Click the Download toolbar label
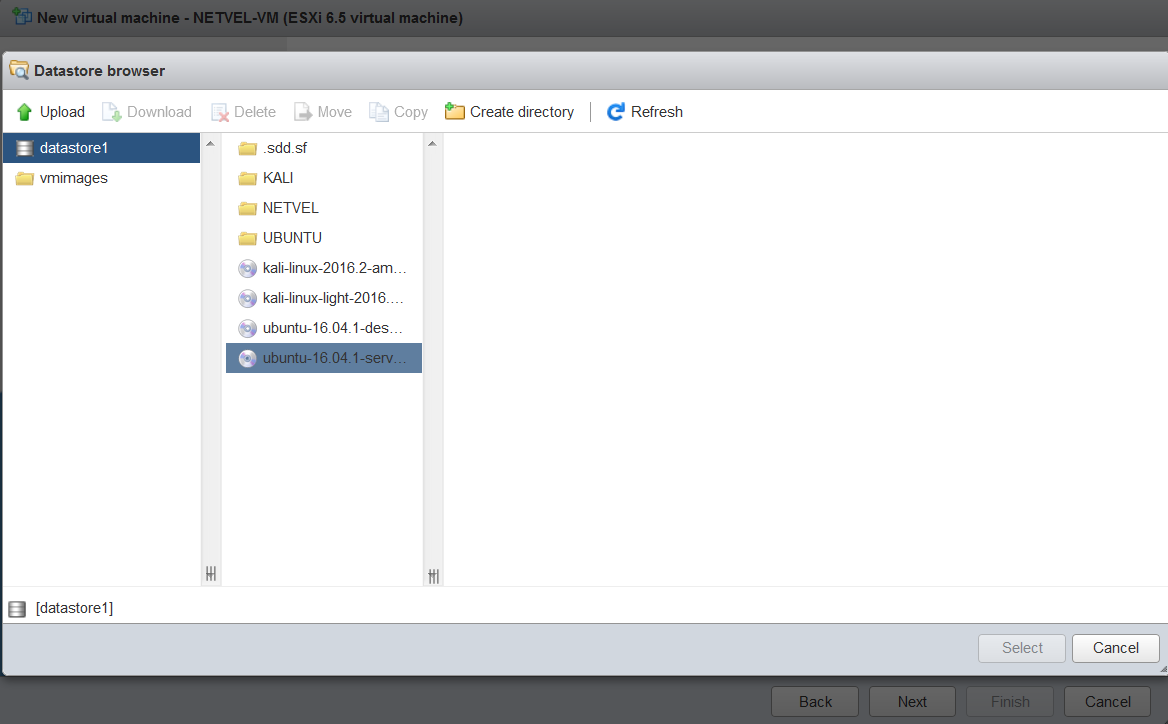The width and height of the screenshot is (1168, 724). pyautogui.click(x=159, y=112)
